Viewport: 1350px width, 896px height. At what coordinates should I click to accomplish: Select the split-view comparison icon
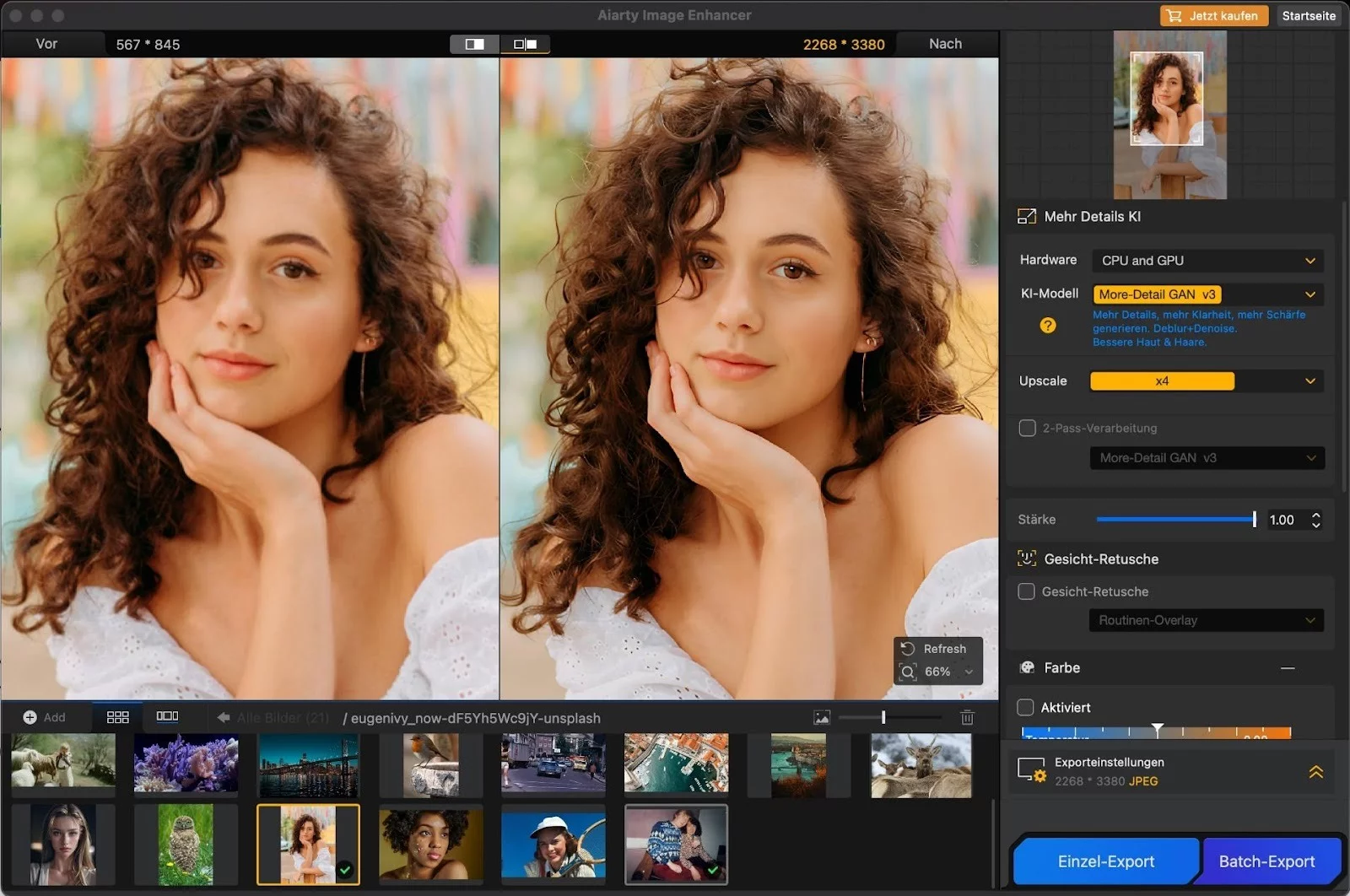tap(475, 44)
